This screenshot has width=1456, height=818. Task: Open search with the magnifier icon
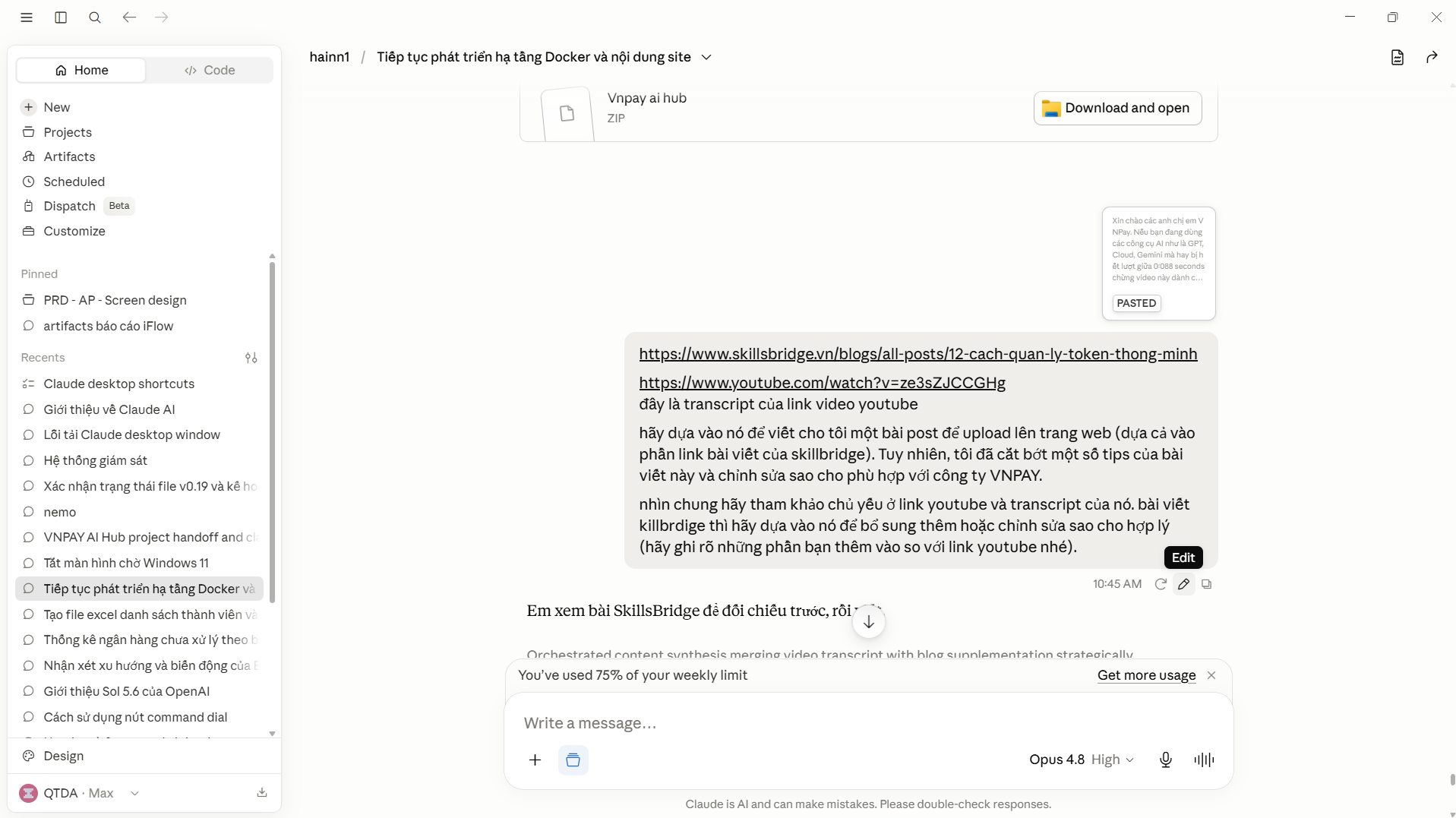pyautogui.click(x=95, y=17)
